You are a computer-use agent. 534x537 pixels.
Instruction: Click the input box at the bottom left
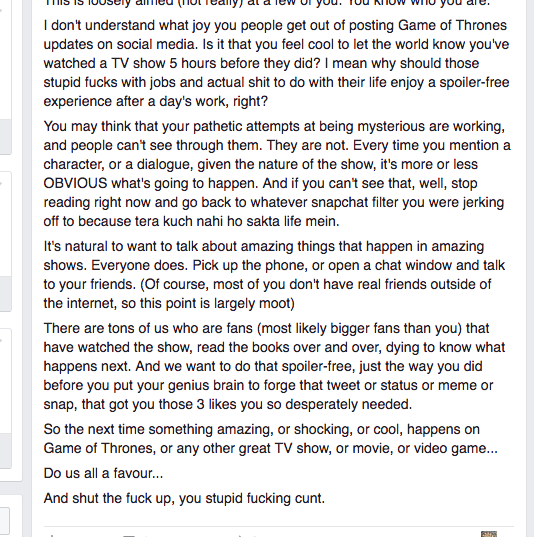(4, 522)
